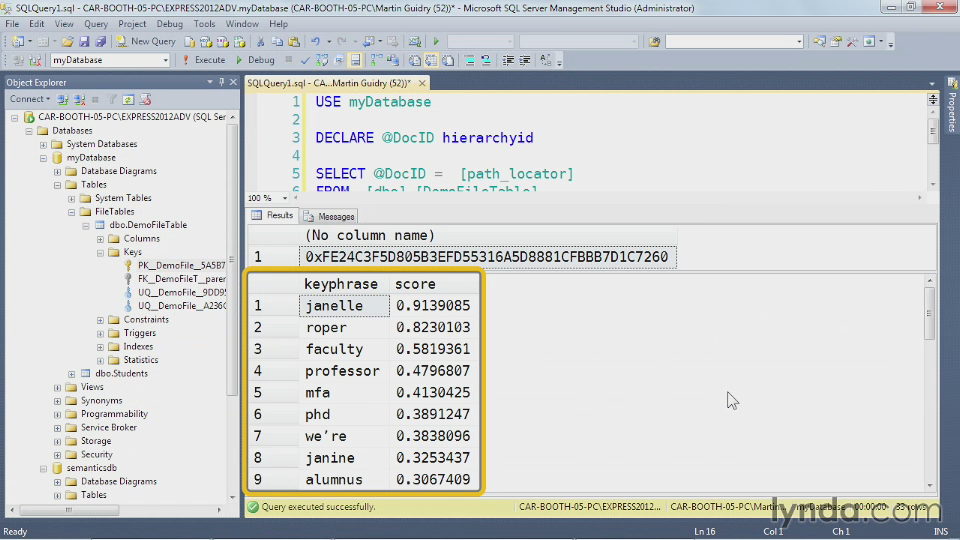This screenshot has width=960, height=540.
Task: Open the Connect dropdown in Object Explorer
Action: click(x=30, y=99)
